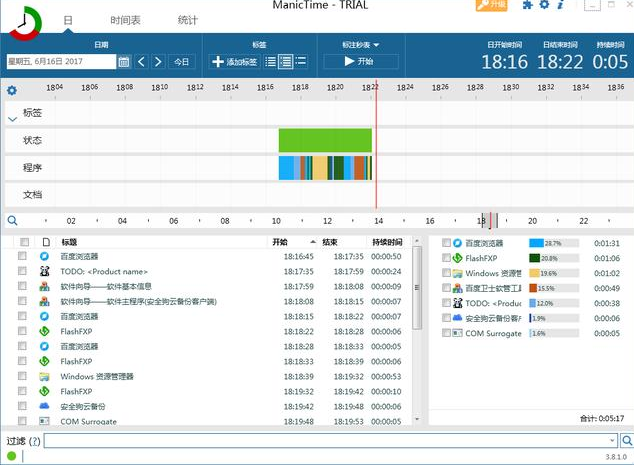
Task: Click the timeline search magnifier icon
Action: point(12,221)
